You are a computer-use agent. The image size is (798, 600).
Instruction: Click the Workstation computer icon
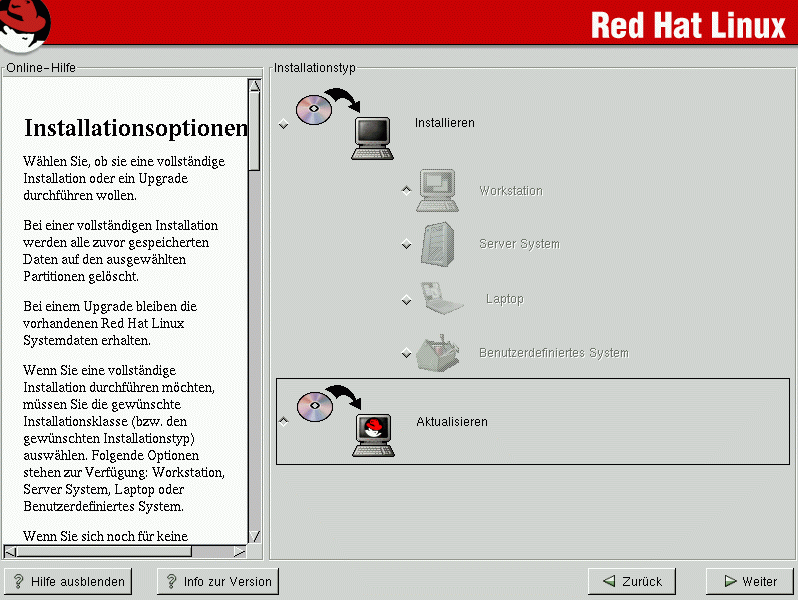[x=438, y=190]
